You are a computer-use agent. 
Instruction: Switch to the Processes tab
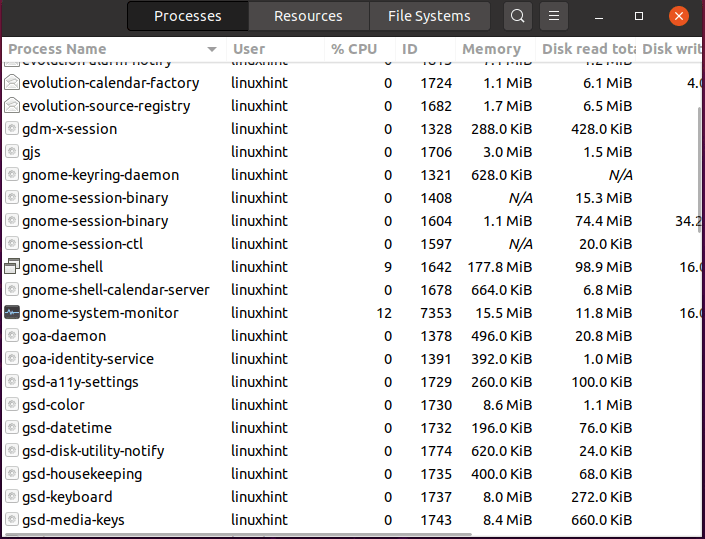point(188,16)
